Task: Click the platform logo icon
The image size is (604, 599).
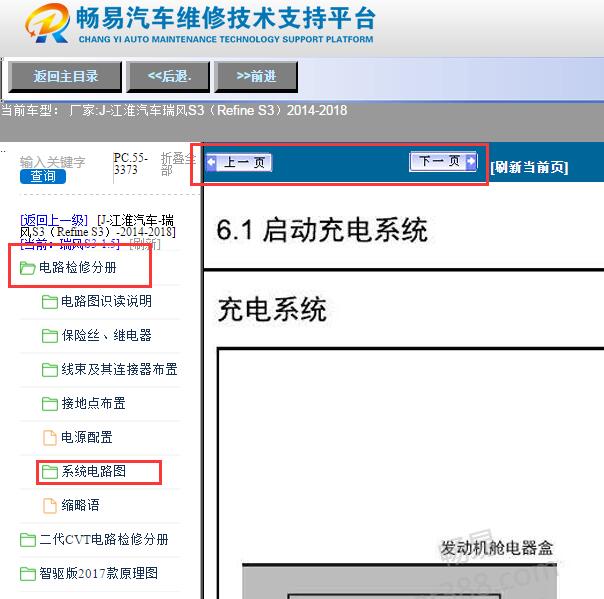Action: click(48, 23)
